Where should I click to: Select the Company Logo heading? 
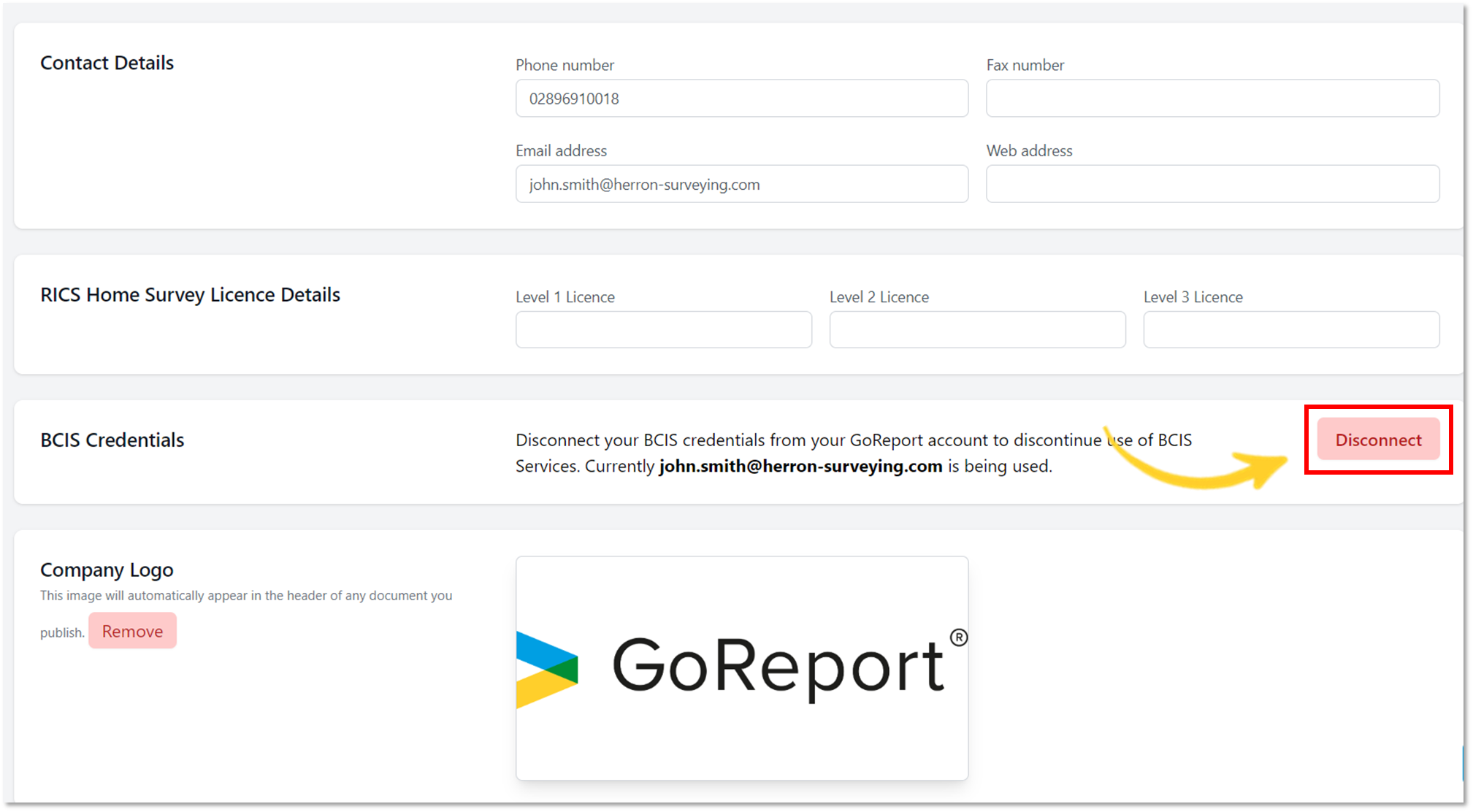(x=107, y=570)
